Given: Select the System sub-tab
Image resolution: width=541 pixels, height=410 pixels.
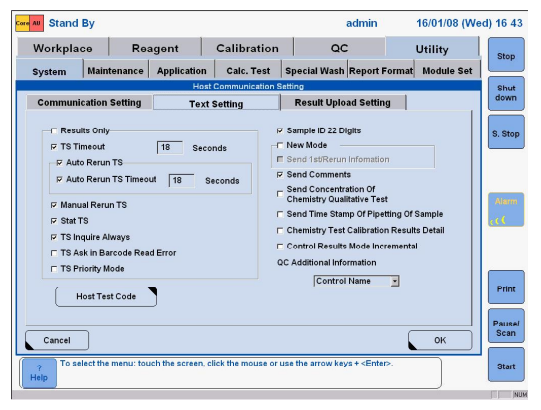Looking at the screenshot, I should (49, 71).
